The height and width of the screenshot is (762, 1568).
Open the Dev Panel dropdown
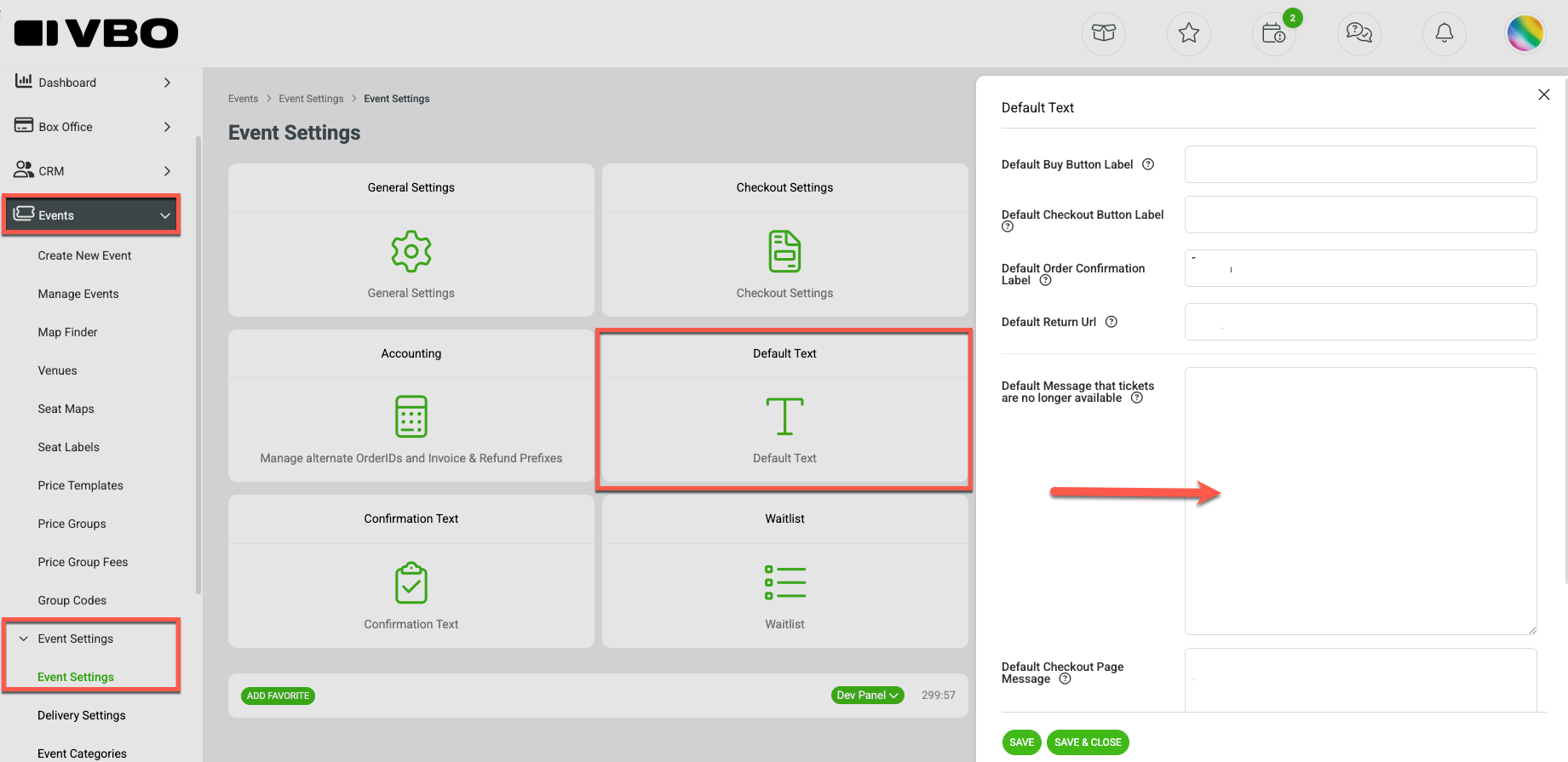(867, 696)
